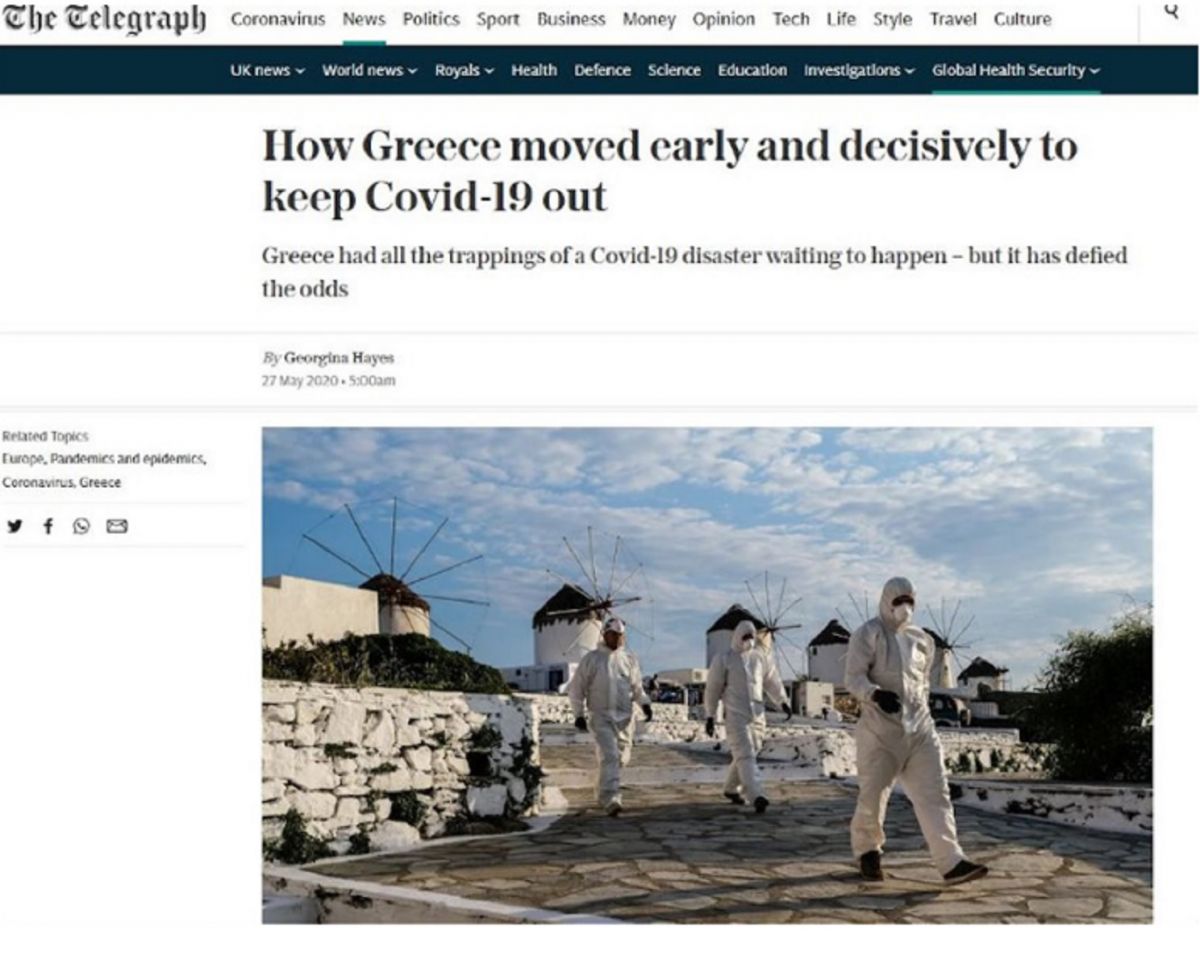Select the Culture section
Viewport: 1200px width, 968px height.
[x=1022, y=19]
